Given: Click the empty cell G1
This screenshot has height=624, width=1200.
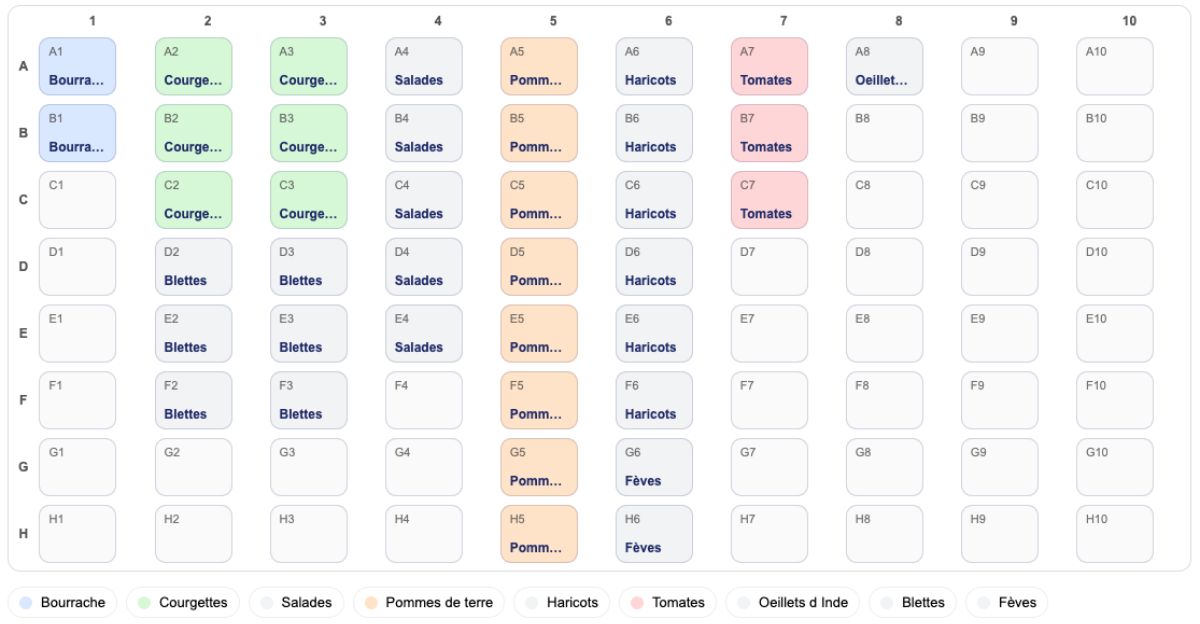Looking at the screenshot, I should click(77, 467).
